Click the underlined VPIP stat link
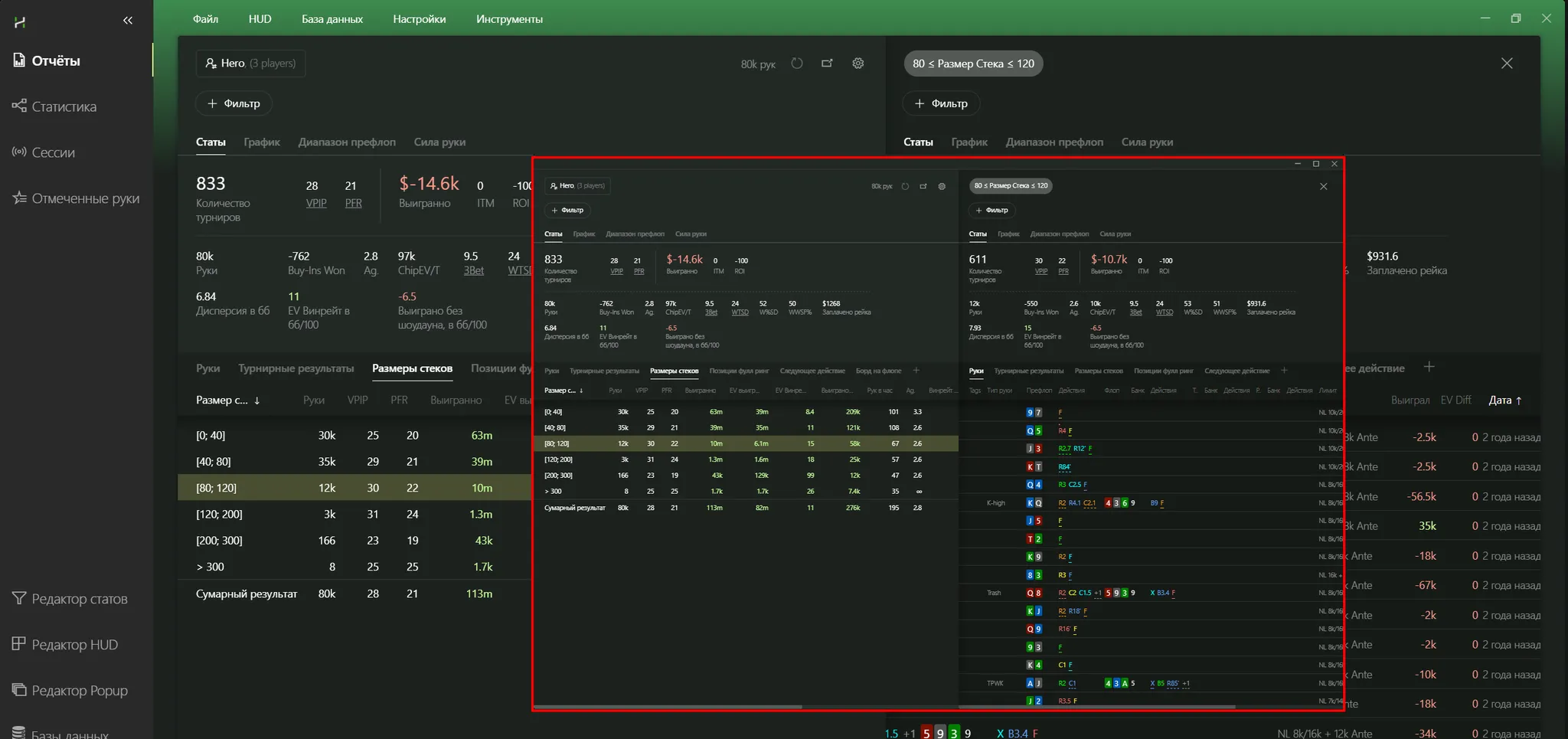This screenshot has height=739, width=1568. (x=316, y=203)
